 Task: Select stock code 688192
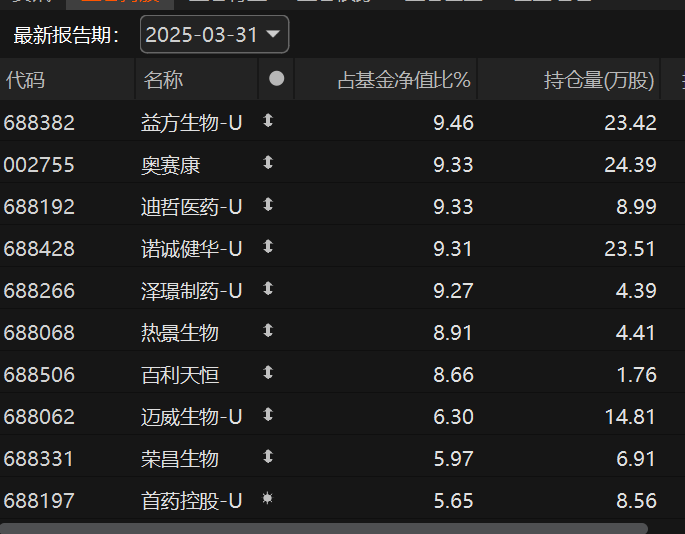point(39,207)
